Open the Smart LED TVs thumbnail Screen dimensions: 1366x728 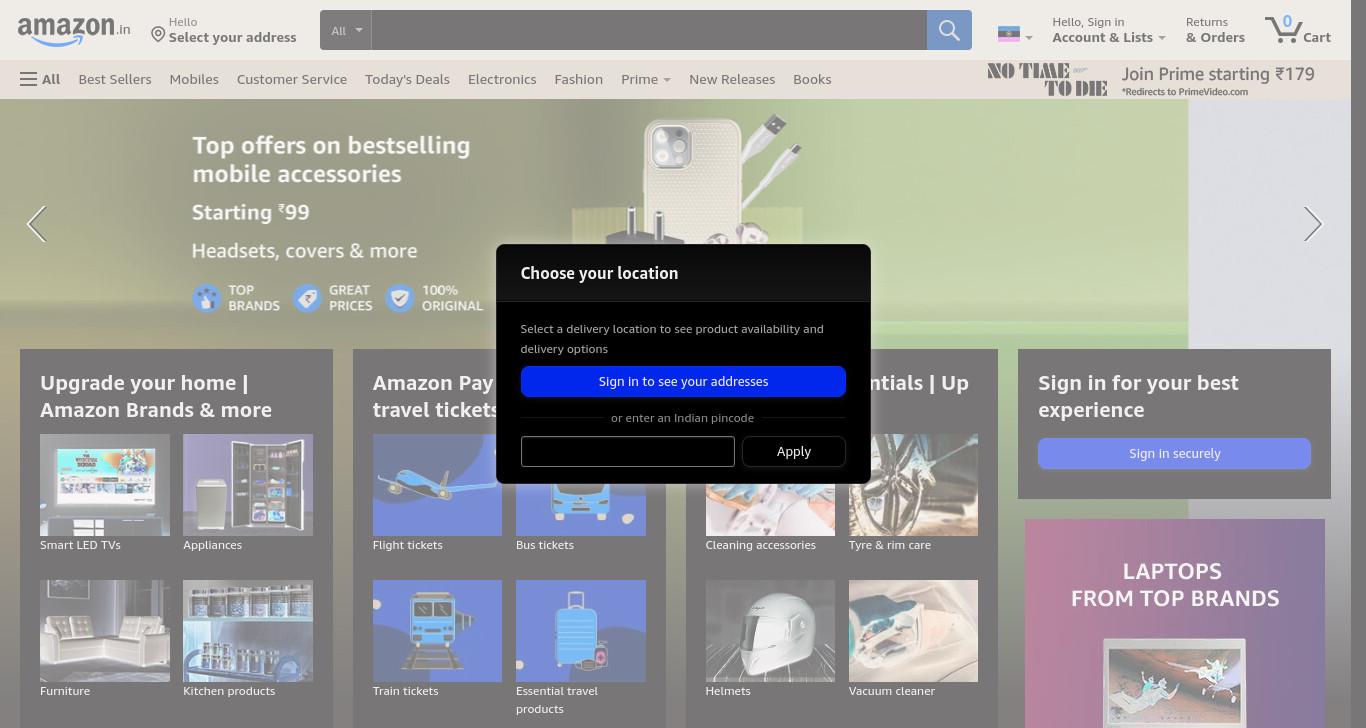(105, 485)
